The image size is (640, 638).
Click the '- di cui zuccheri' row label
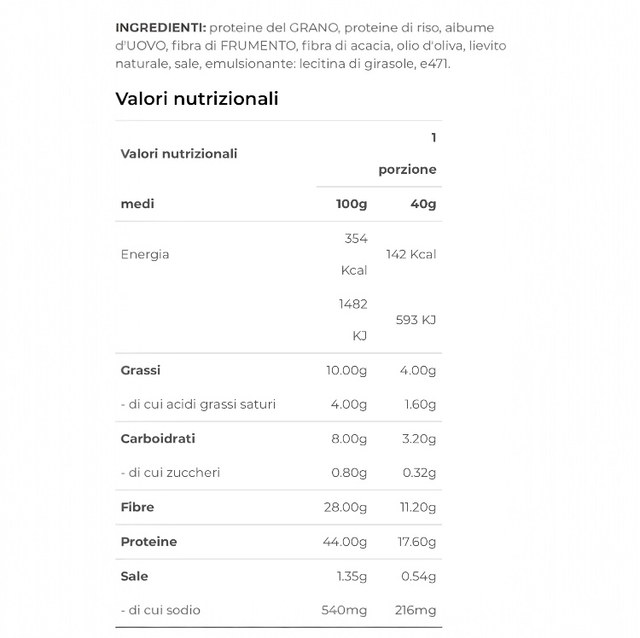point(170,472)
